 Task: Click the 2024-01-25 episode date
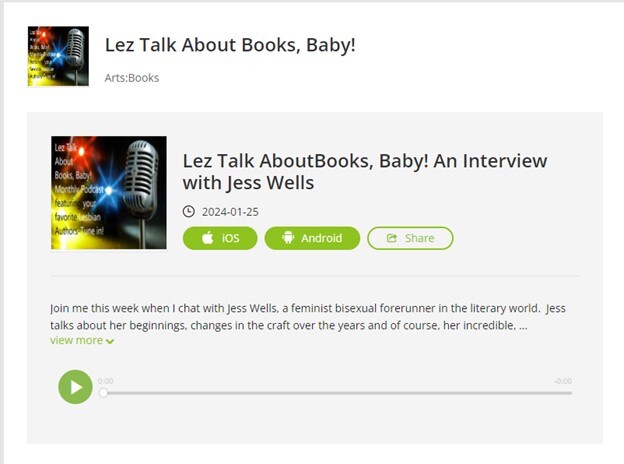tap(230, 212)
